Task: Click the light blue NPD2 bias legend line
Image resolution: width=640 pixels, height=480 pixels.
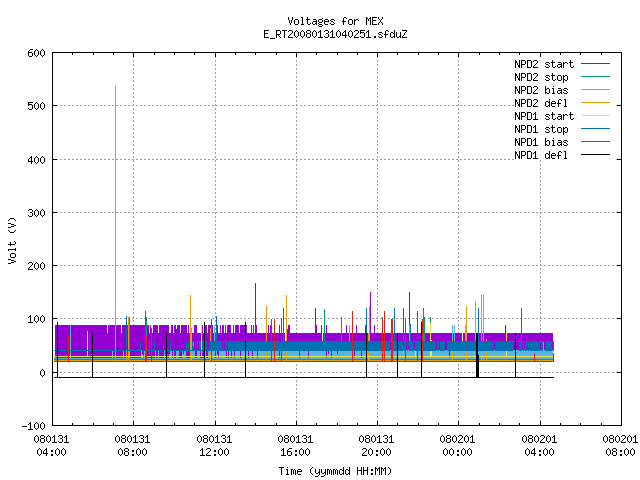Action: tap(596, 90)
